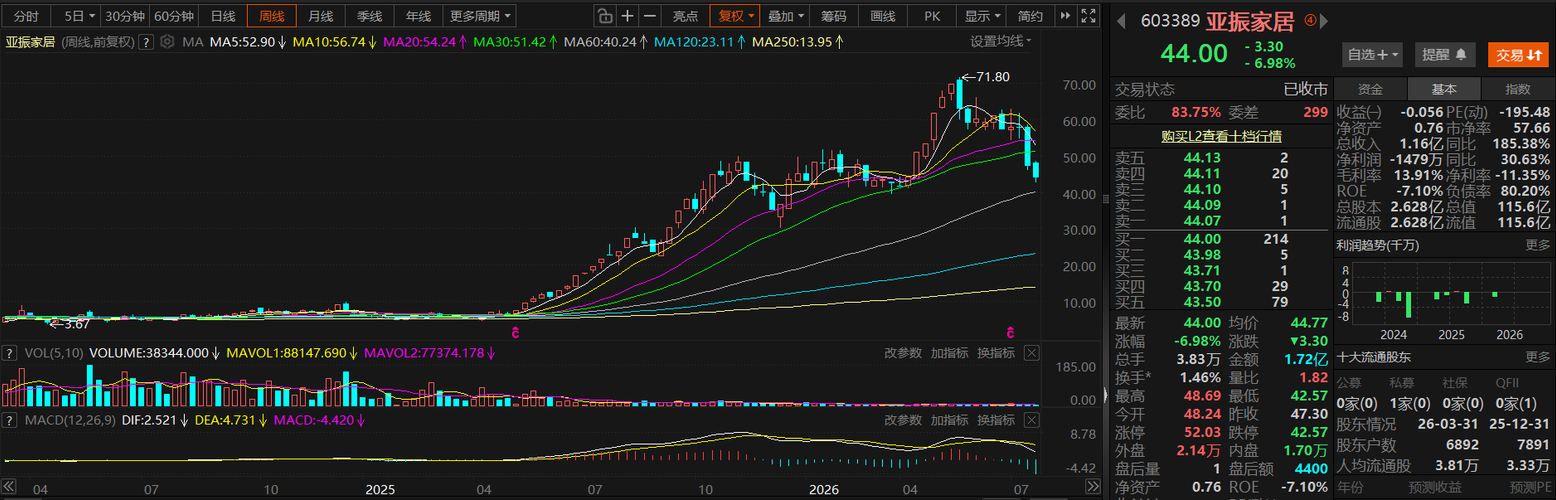Click the red event marker near 2026-07
Viewport: 1556px width, 500px height.
click(1011, 331)
